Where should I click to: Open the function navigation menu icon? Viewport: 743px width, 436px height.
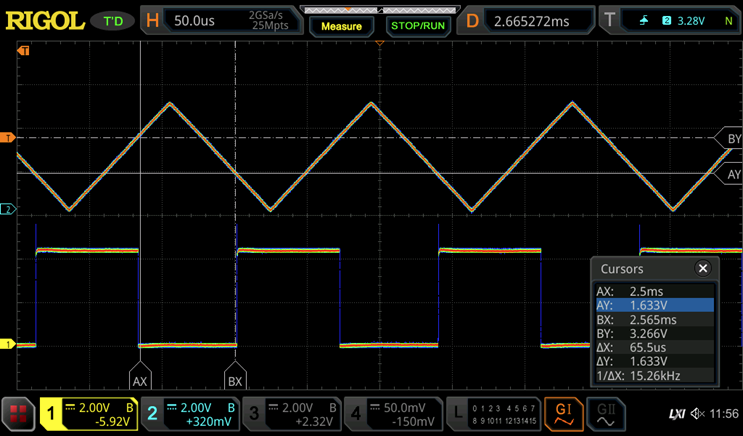tap(17, 412)
